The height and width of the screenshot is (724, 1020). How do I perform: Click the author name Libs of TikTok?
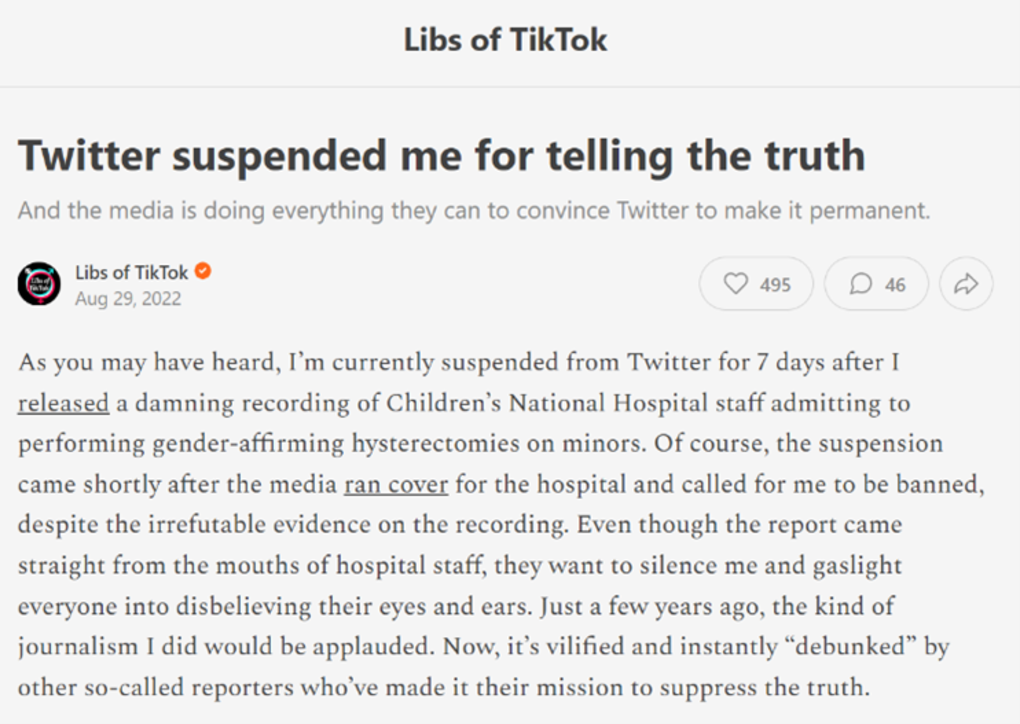pyautogui.click(x=131, y=271)
